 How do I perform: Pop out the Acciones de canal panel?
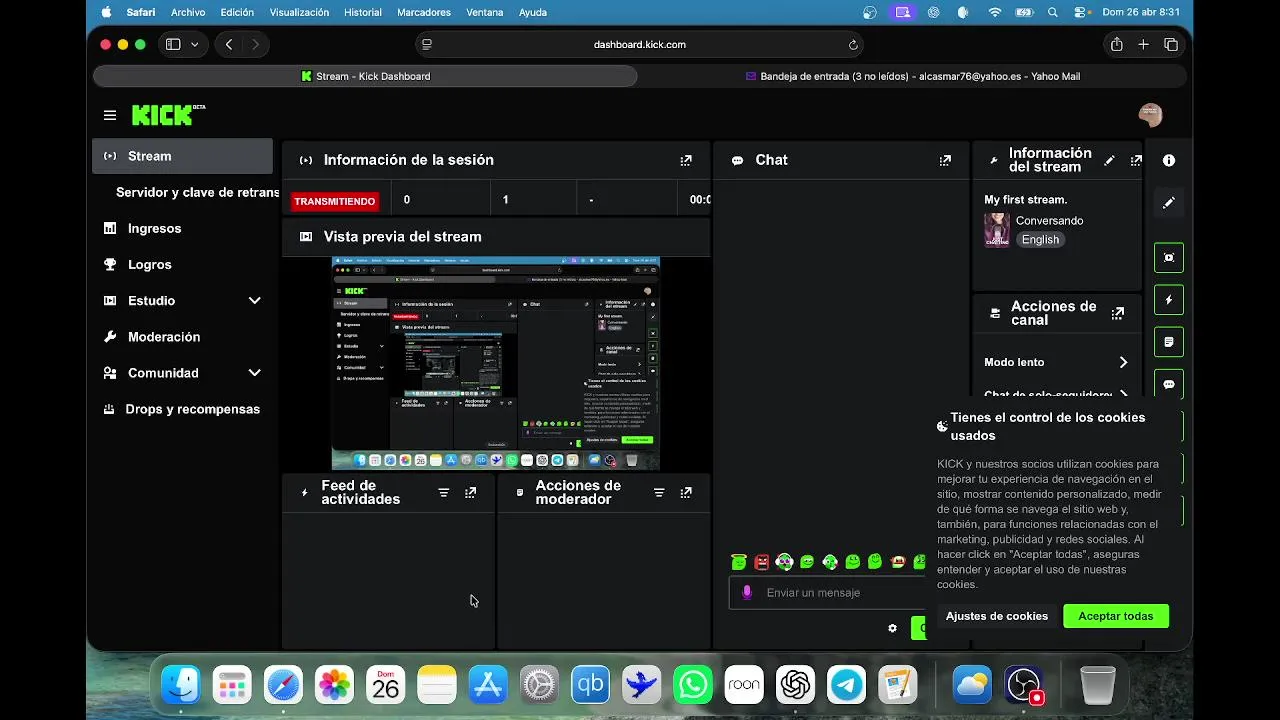point(1118,313)
